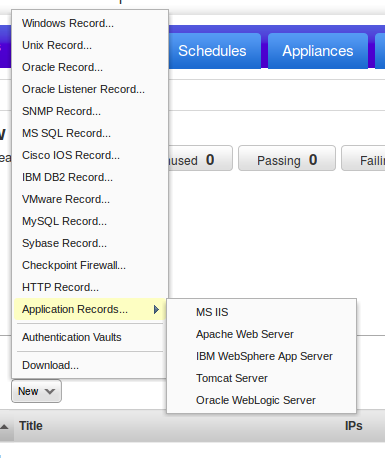
Task: Click the Application Records submenu arrow
Action: pos(156,310)
